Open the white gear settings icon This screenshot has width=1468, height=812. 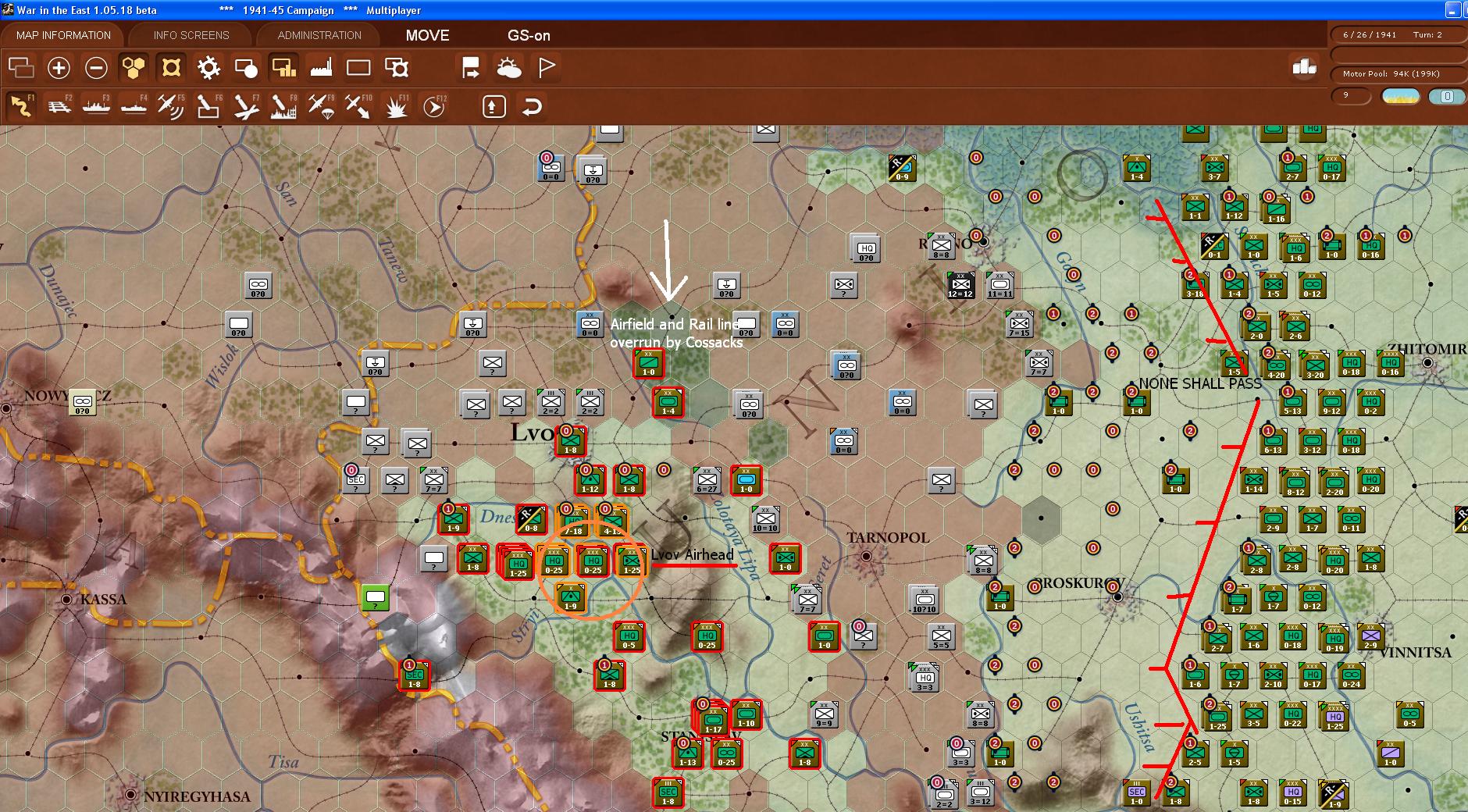208,68
